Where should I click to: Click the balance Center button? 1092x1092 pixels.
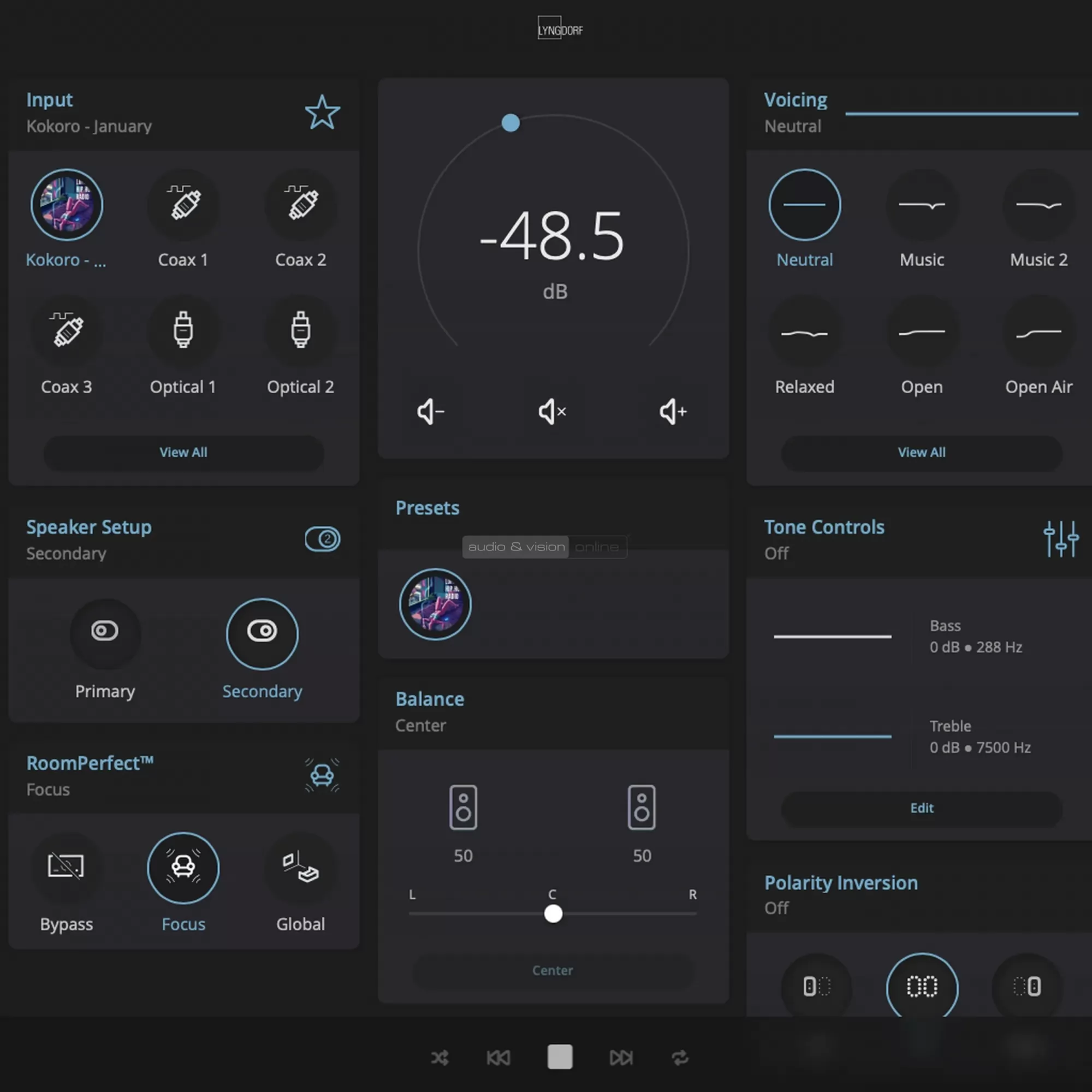[x=552, y=970]
